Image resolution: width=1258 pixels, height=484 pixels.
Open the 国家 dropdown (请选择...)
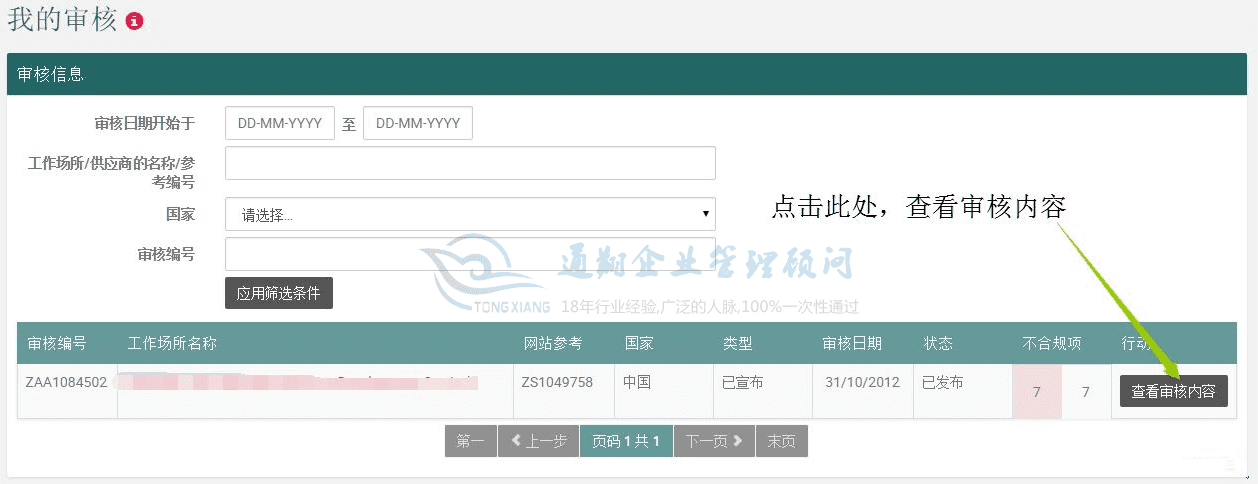[470, 214]
